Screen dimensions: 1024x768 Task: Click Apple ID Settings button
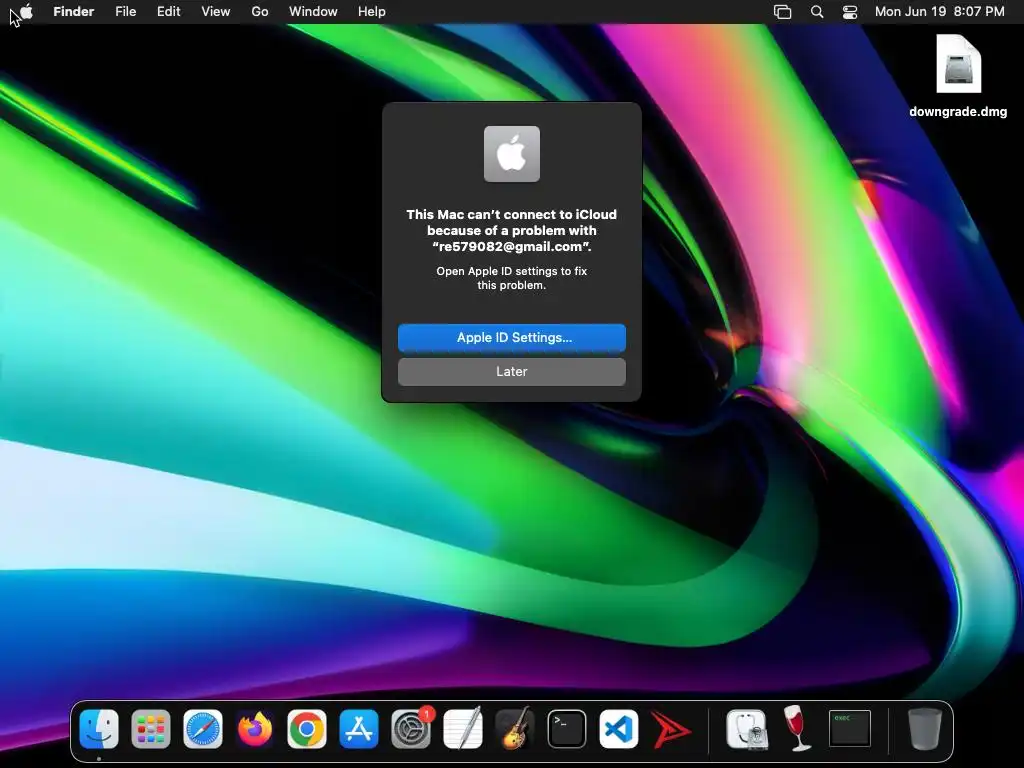point(512,338)
